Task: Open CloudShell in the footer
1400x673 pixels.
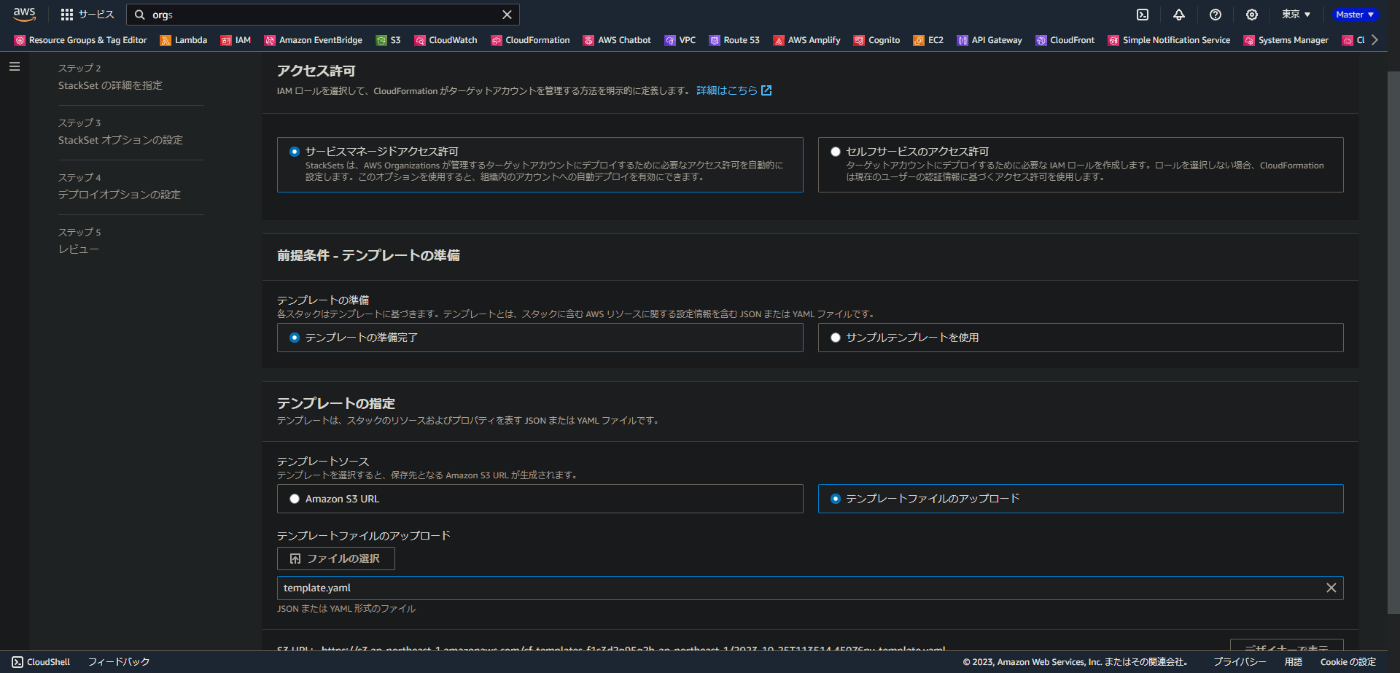Action: pyautogui.click(x=41, y=662)
